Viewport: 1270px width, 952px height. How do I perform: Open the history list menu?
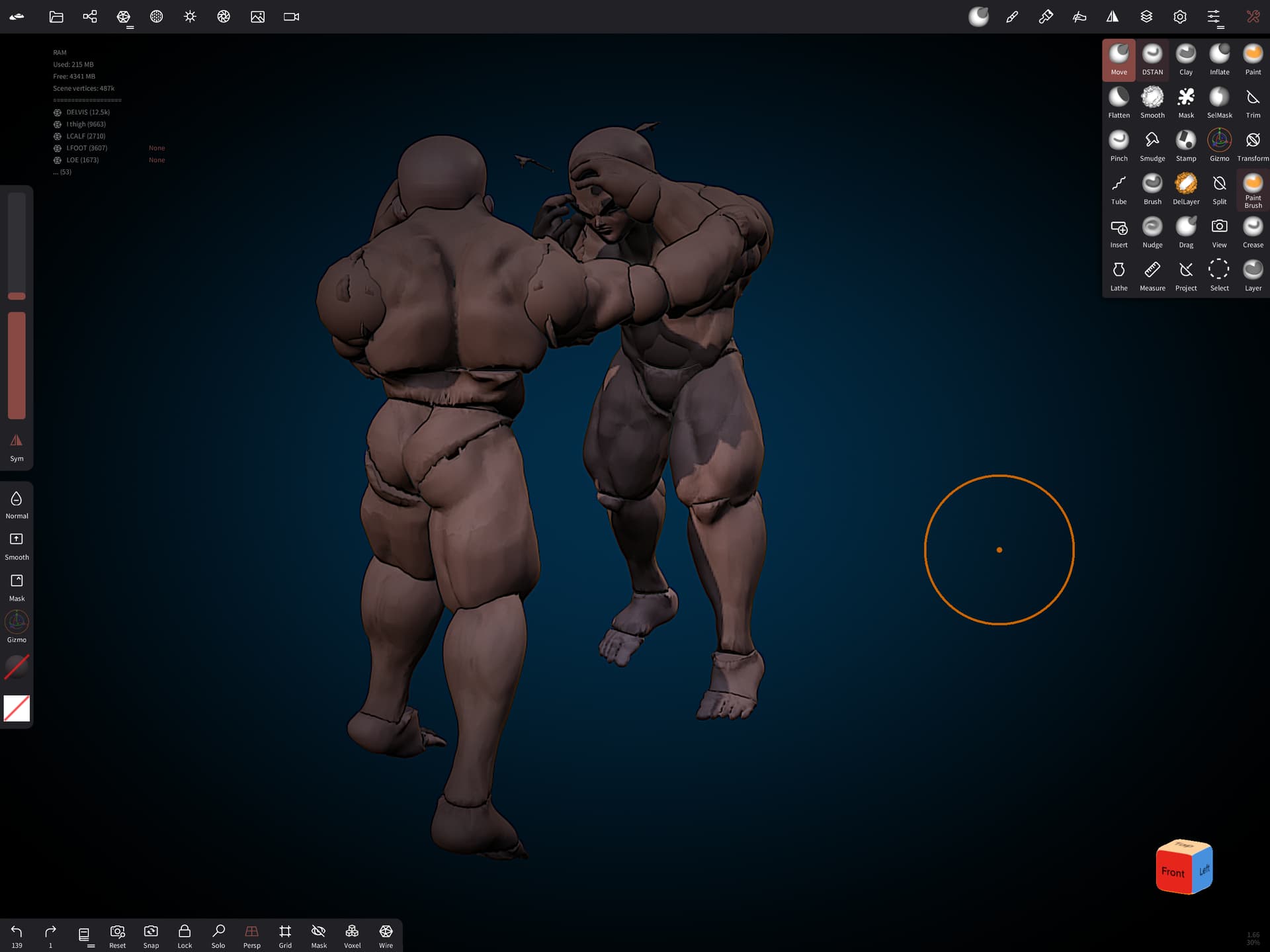84,934
